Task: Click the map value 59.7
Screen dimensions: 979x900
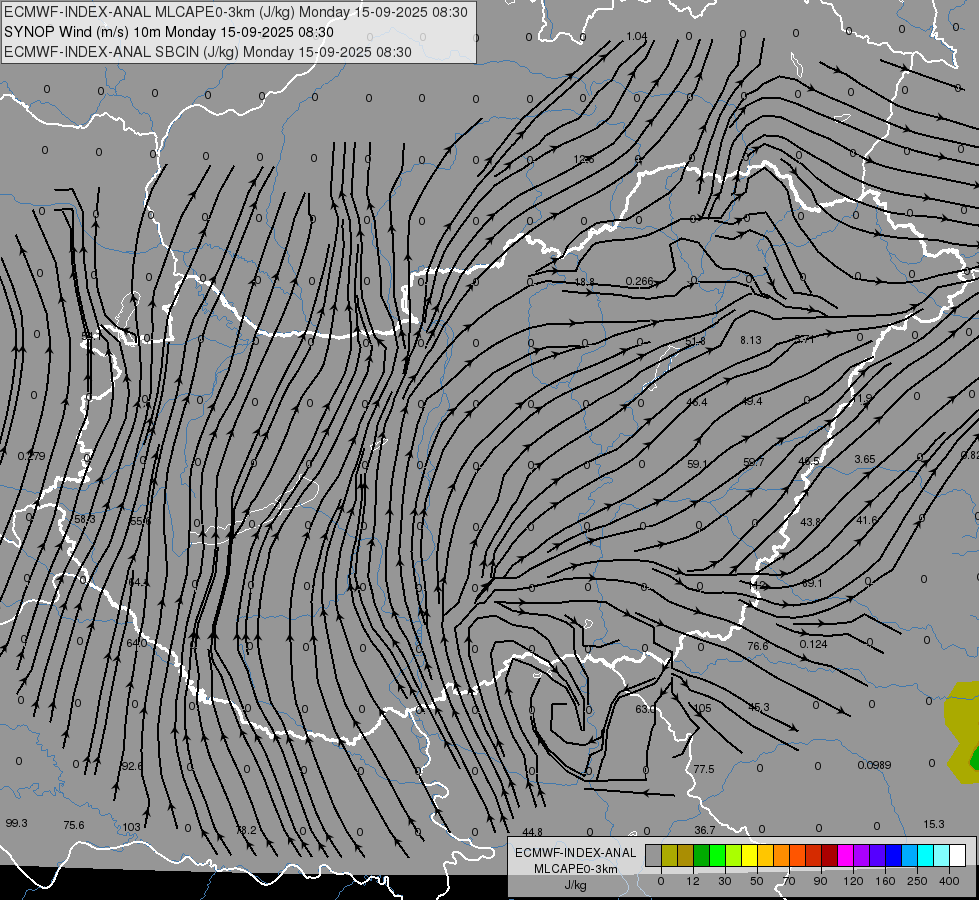Action: (754, 462)
